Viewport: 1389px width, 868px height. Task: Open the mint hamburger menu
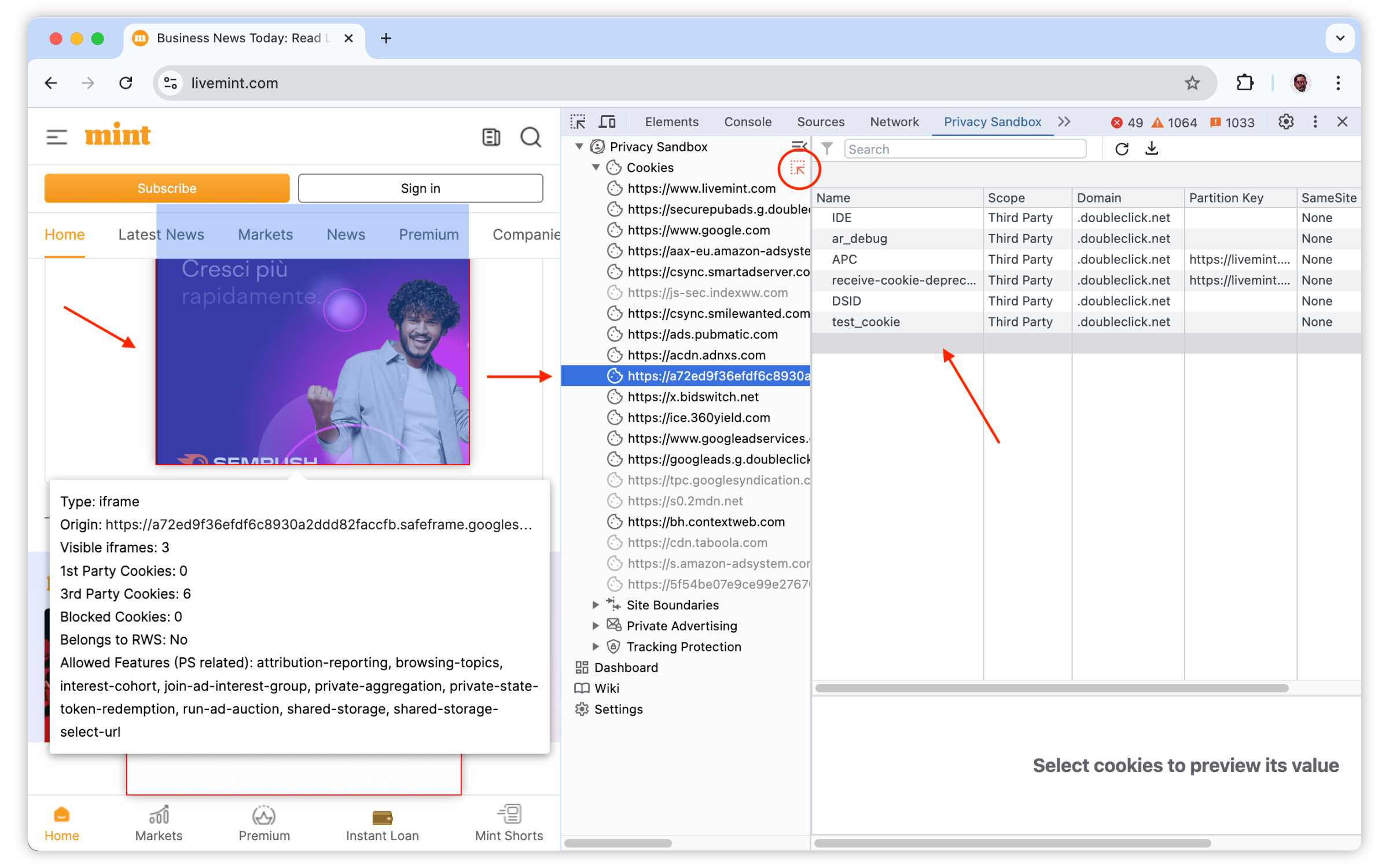pyautogui.click(x=57, y=137)
